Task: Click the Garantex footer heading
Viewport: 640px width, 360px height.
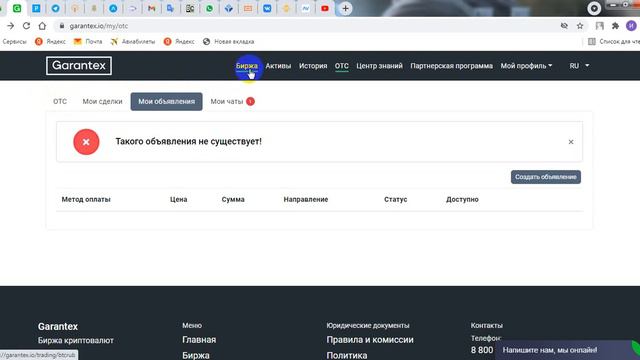Action: pos(58,327)
